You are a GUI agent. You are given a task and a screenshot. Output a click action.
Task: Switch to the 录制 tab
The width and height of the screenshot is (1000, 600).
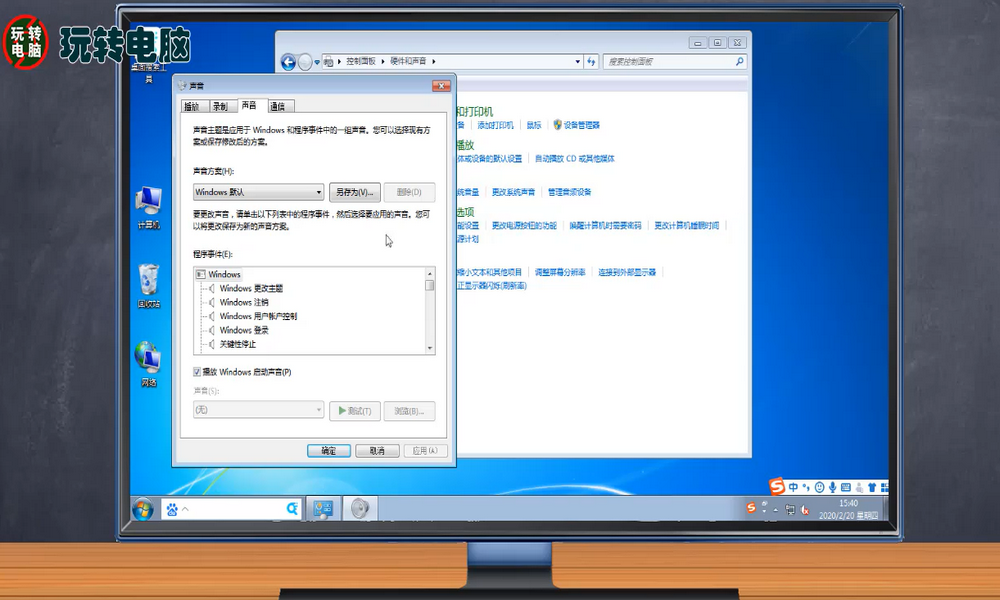(x=221, y=106)
